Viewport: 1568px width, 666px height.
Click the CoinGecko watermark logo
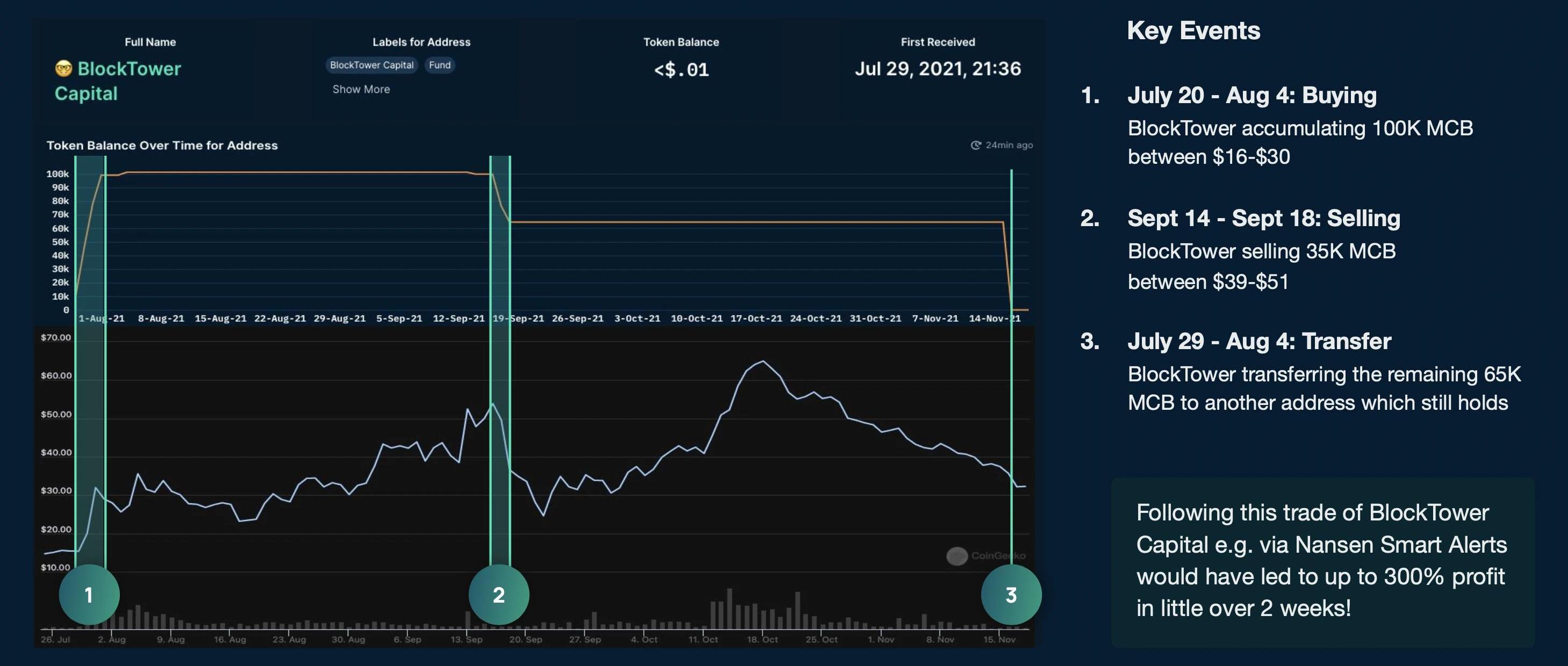(x=957, y=555)
